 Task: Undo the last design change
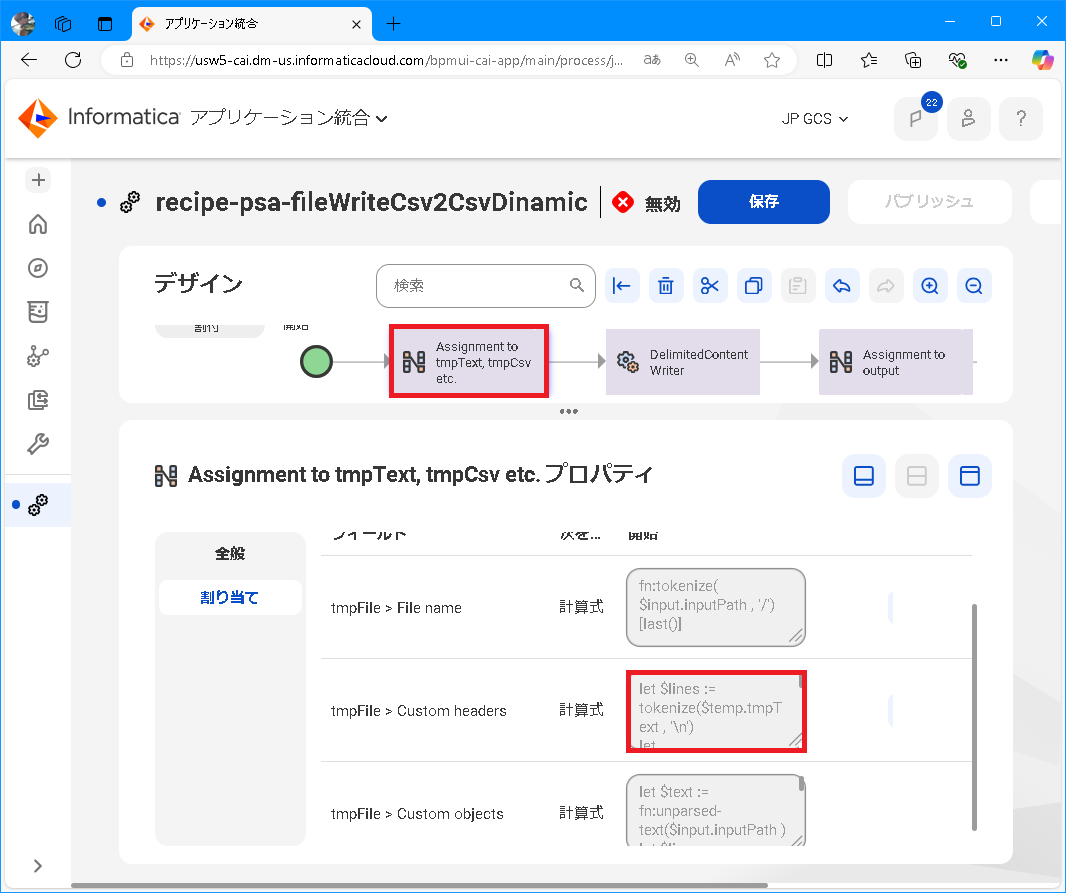coord(842,286)
